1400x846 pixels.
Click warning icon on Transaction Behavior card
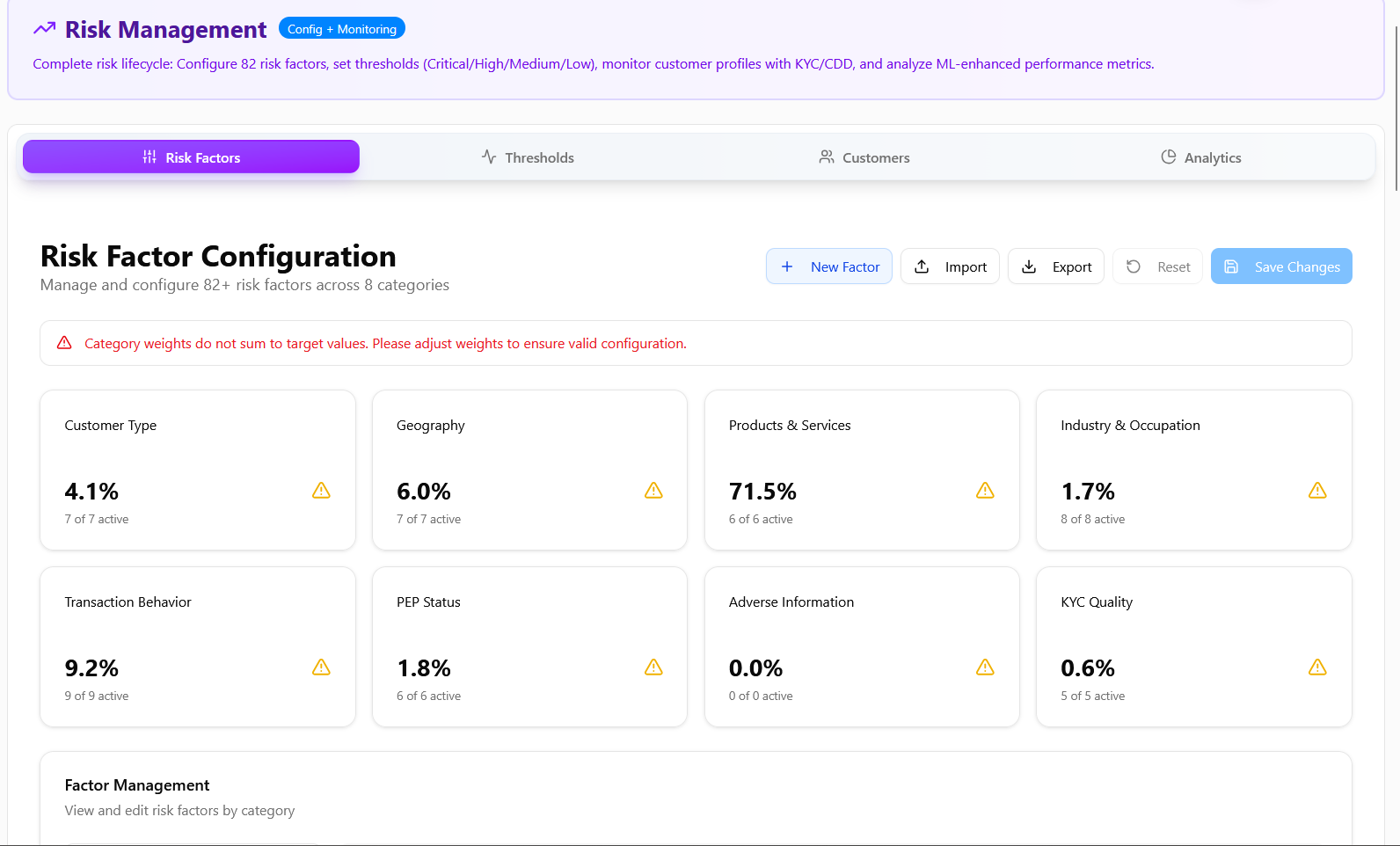(x=321, y=667)
